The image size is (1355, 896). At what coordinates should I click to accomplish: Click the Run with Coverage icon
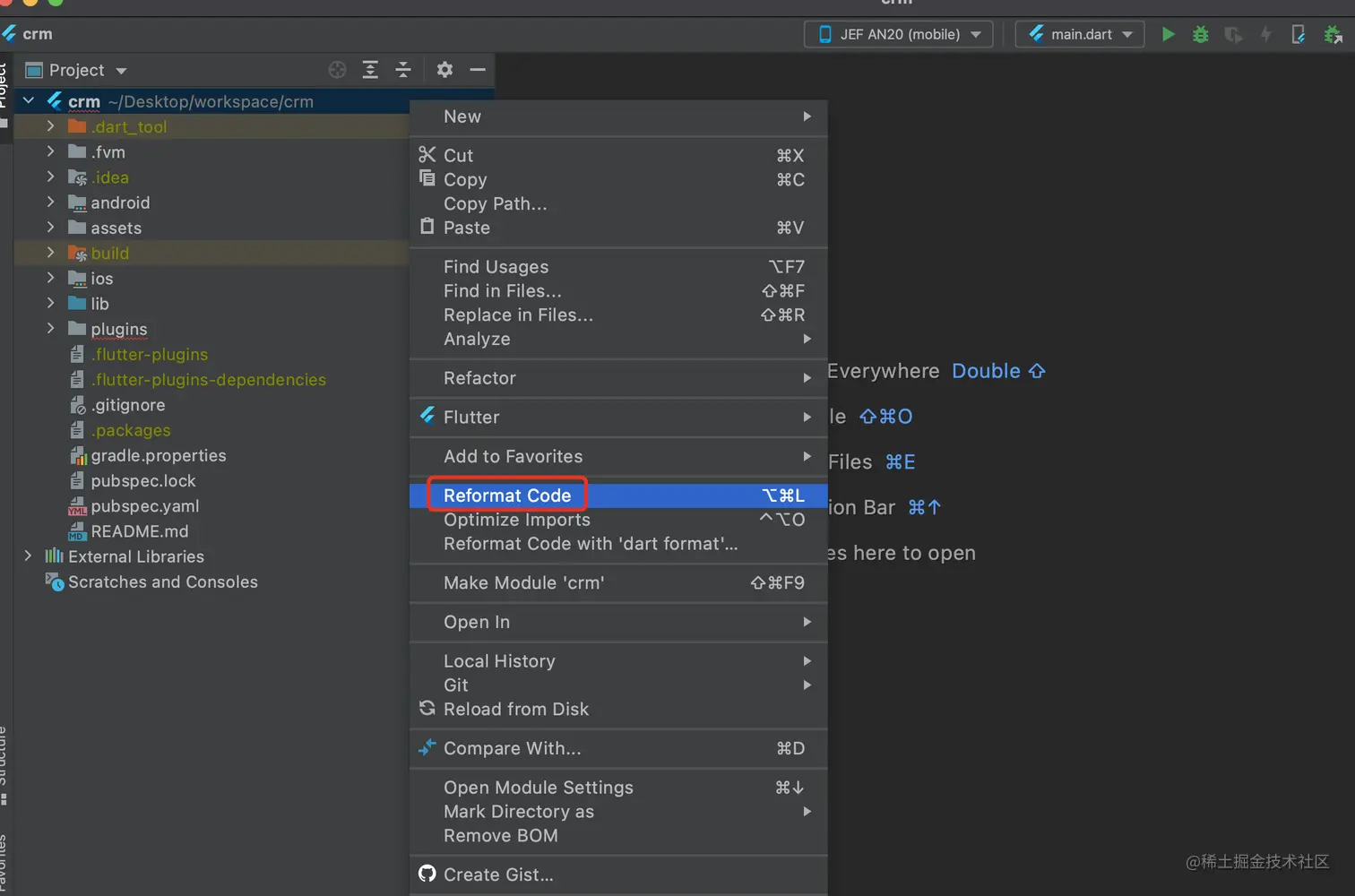point(1233,34)
